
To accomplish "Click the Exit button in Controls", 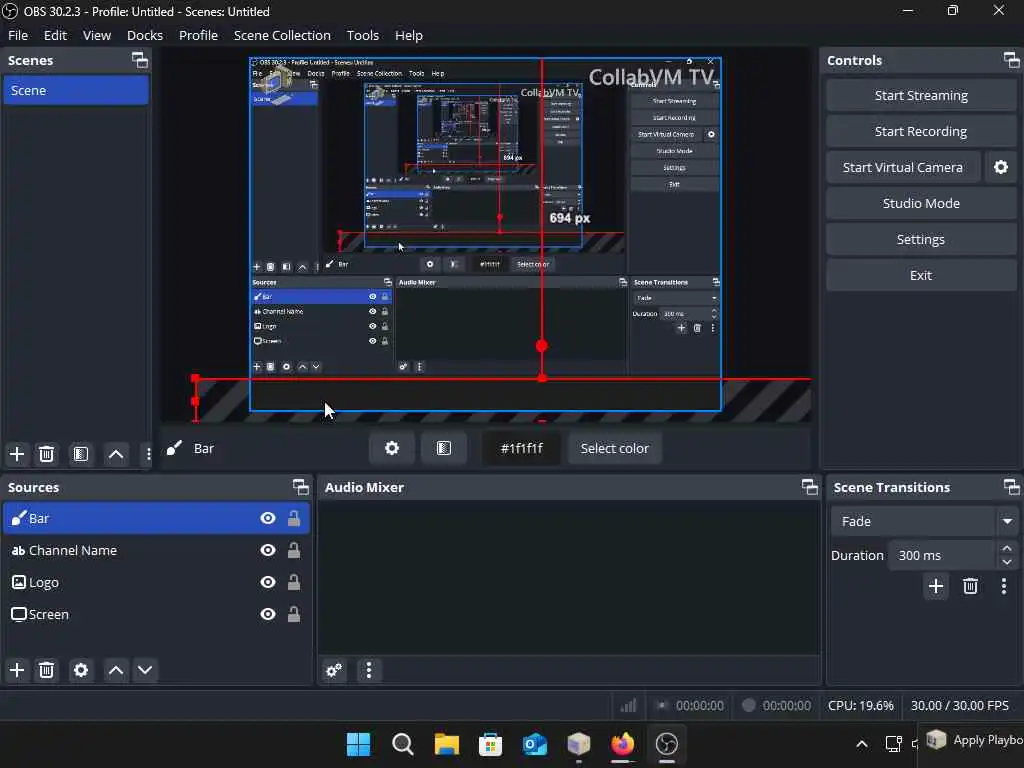I will (x=921, y=275).
